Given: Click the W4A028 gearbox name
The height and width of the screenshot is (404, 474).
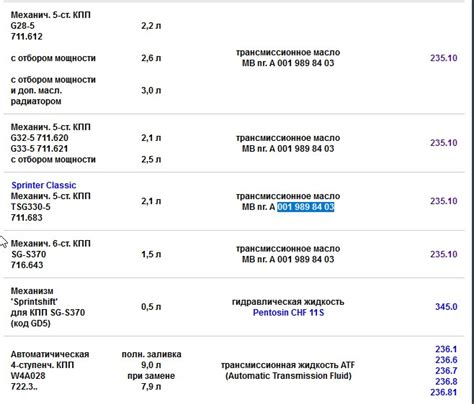Looking at the screenshot, I should [x=28, y=376].
